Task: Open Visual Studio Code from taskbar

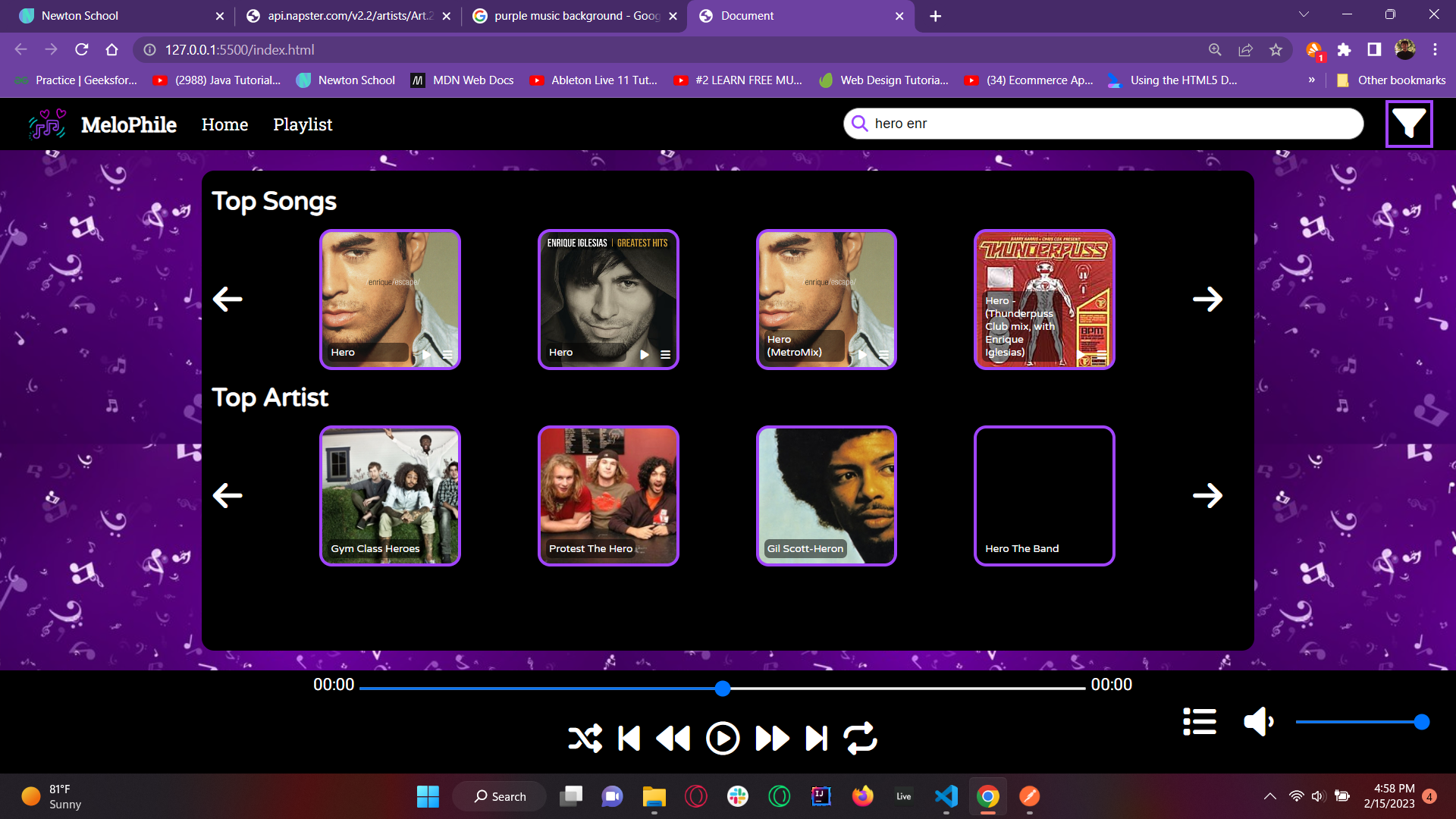Action: pos(946,795)
